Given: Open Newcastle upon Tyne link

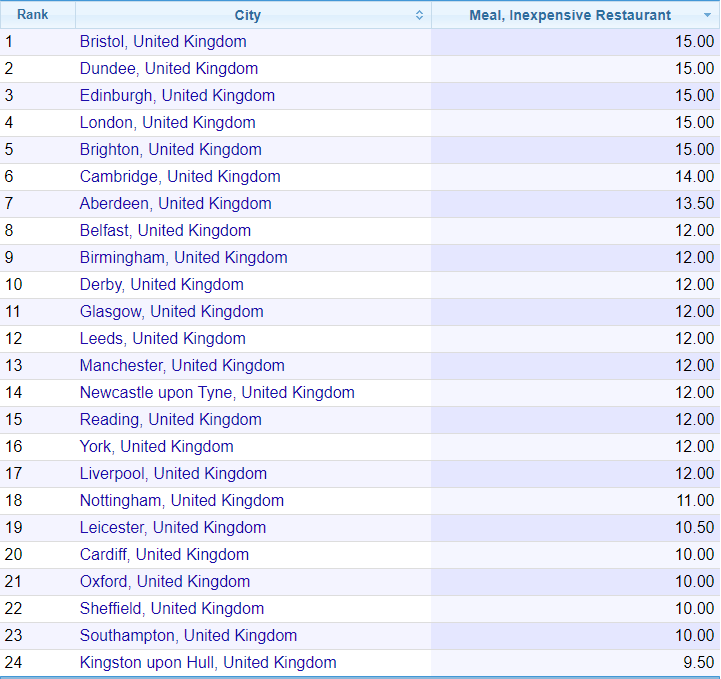Looking at the screenshot, I should click(217, 393).
